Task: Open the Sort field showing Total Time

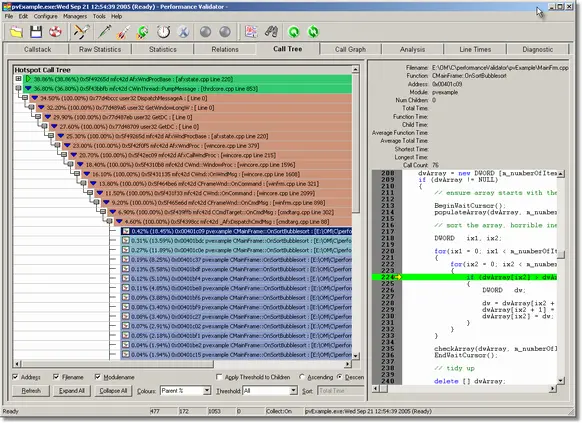Action: tap(341, 391)
